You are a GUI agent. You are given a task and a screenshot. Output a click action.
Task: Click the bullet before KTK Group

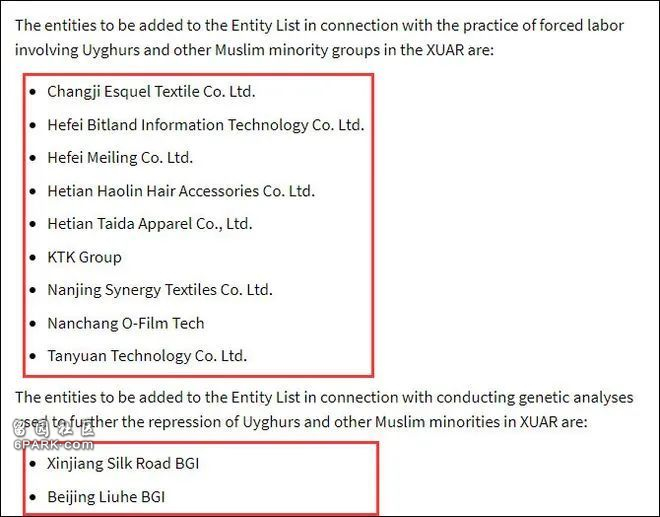tap(33, 257)
